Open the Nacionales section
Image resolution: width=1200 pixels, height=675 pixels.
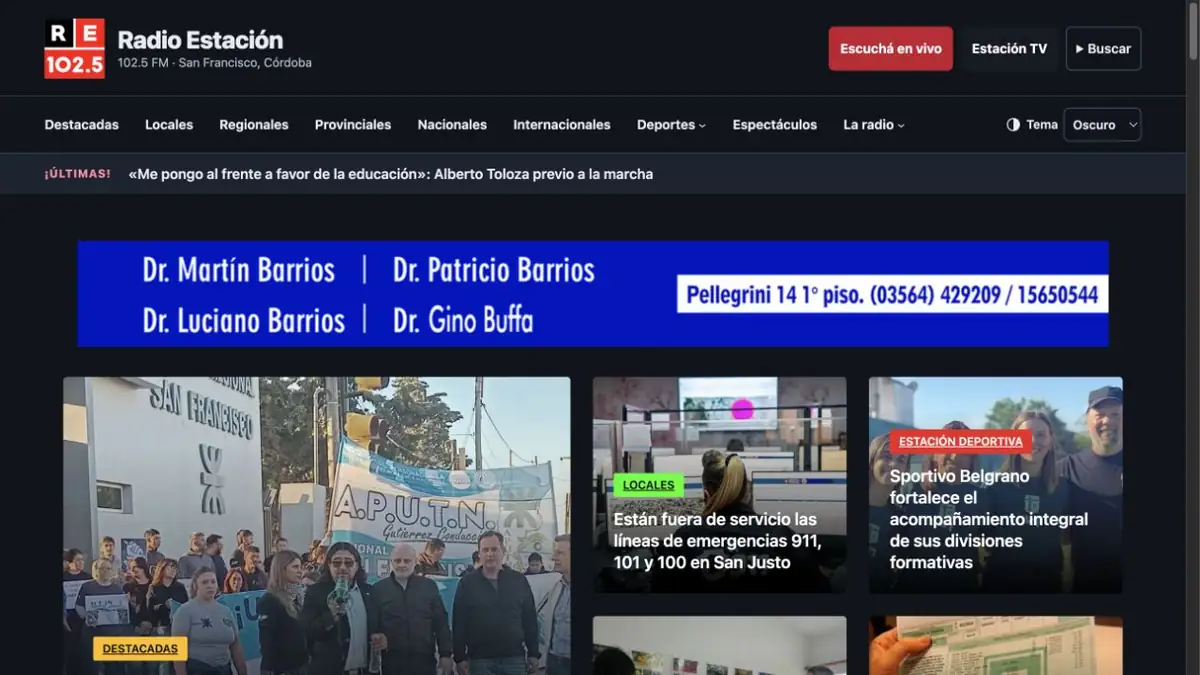point(452,125)
